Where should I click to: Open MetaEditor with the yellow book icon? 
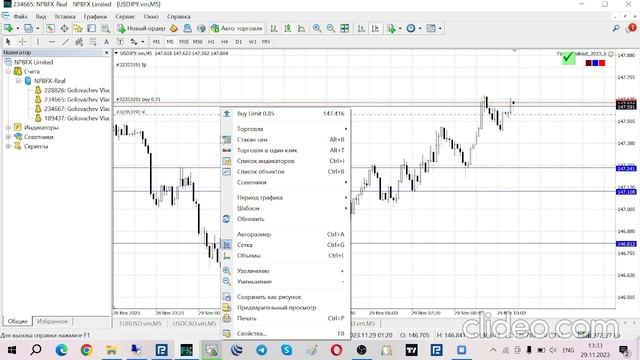[174, 28]
